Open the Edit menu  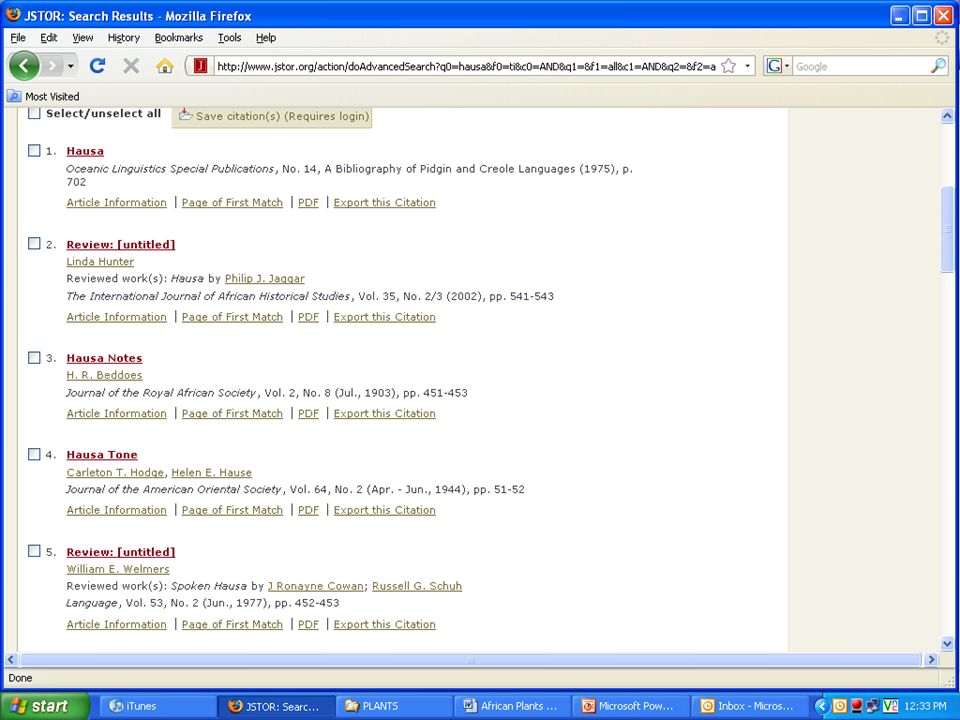pyautogui.click(x=48, y=37)
